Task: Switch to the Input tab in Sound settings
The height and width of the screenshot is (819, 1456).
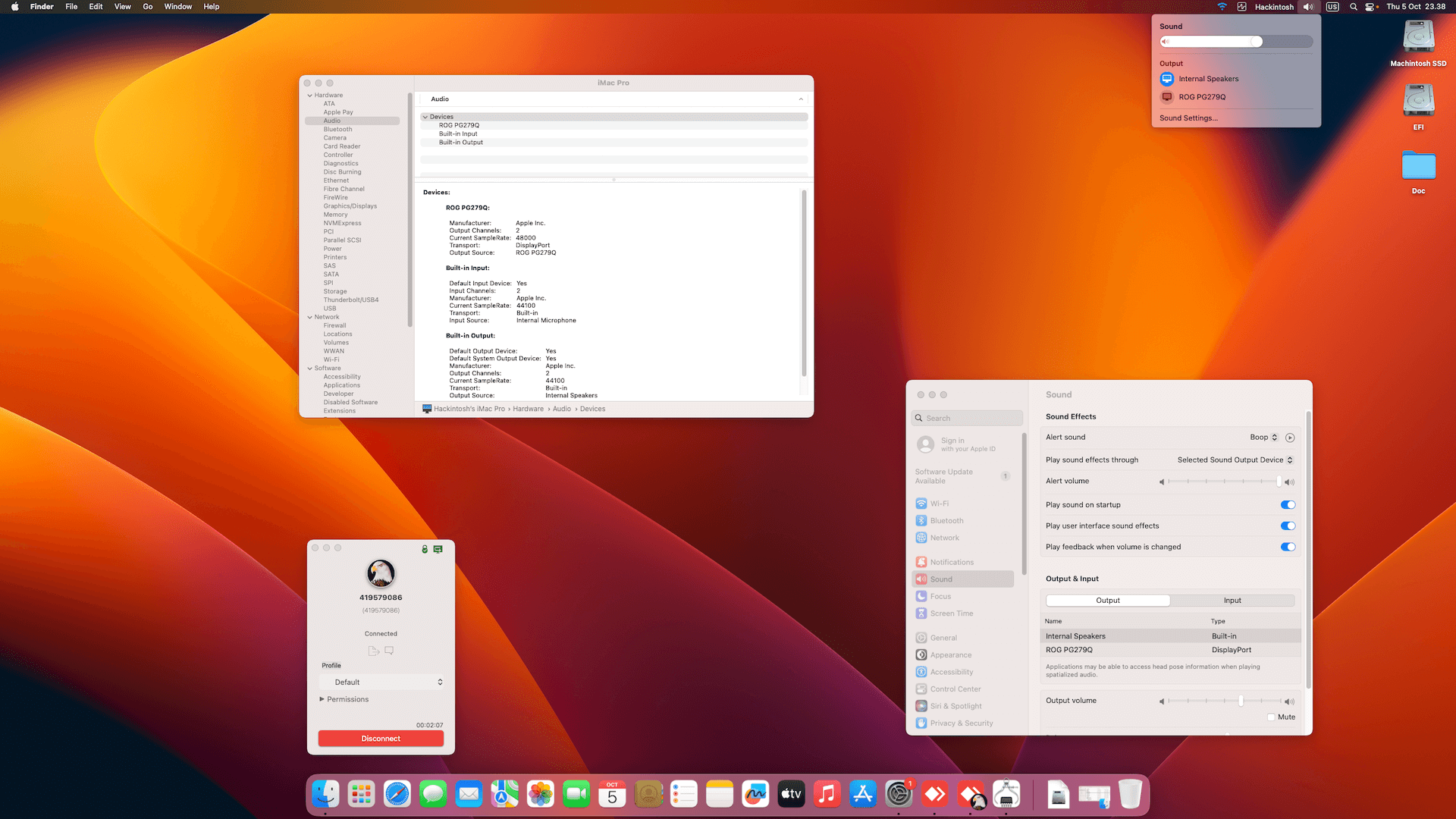Action: tap(1232, 601)
